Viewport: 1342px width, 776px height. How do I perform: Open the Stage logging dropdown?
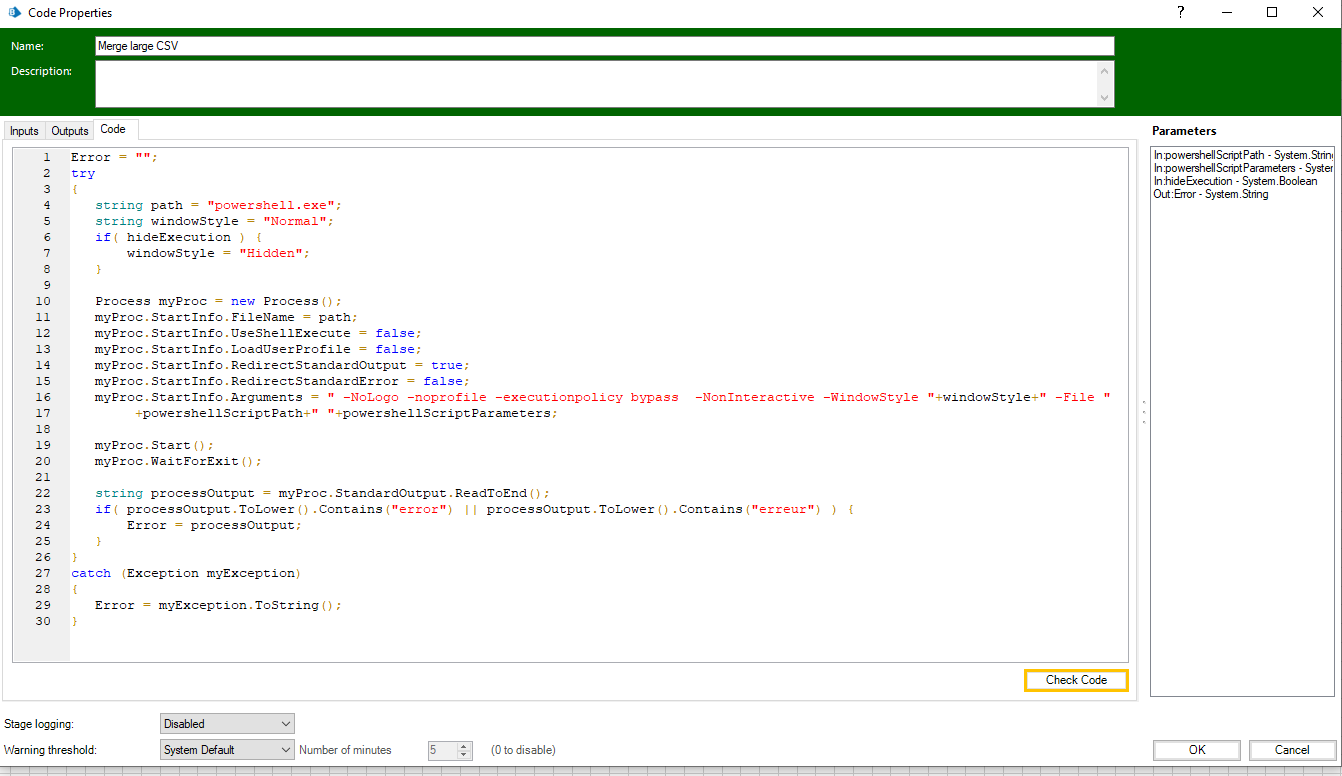pyautogui.click(x=227, y=723)
